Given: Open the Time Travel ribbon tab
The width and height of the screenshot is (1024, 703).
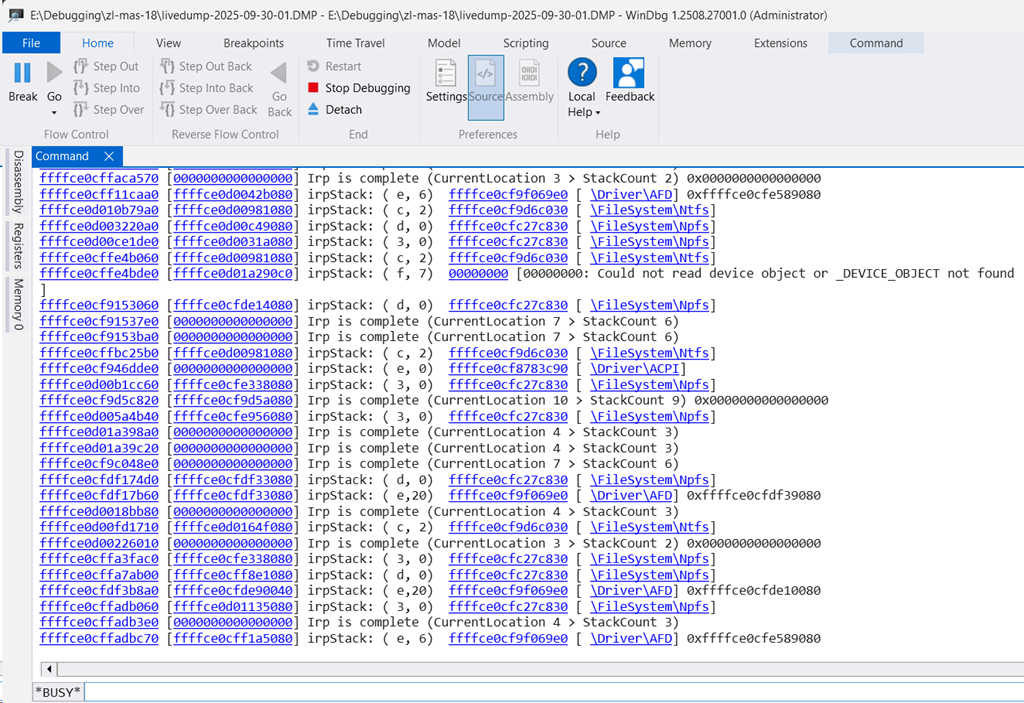Looking at the screenshot, I should pyautogui.click(x=355, y=43).
